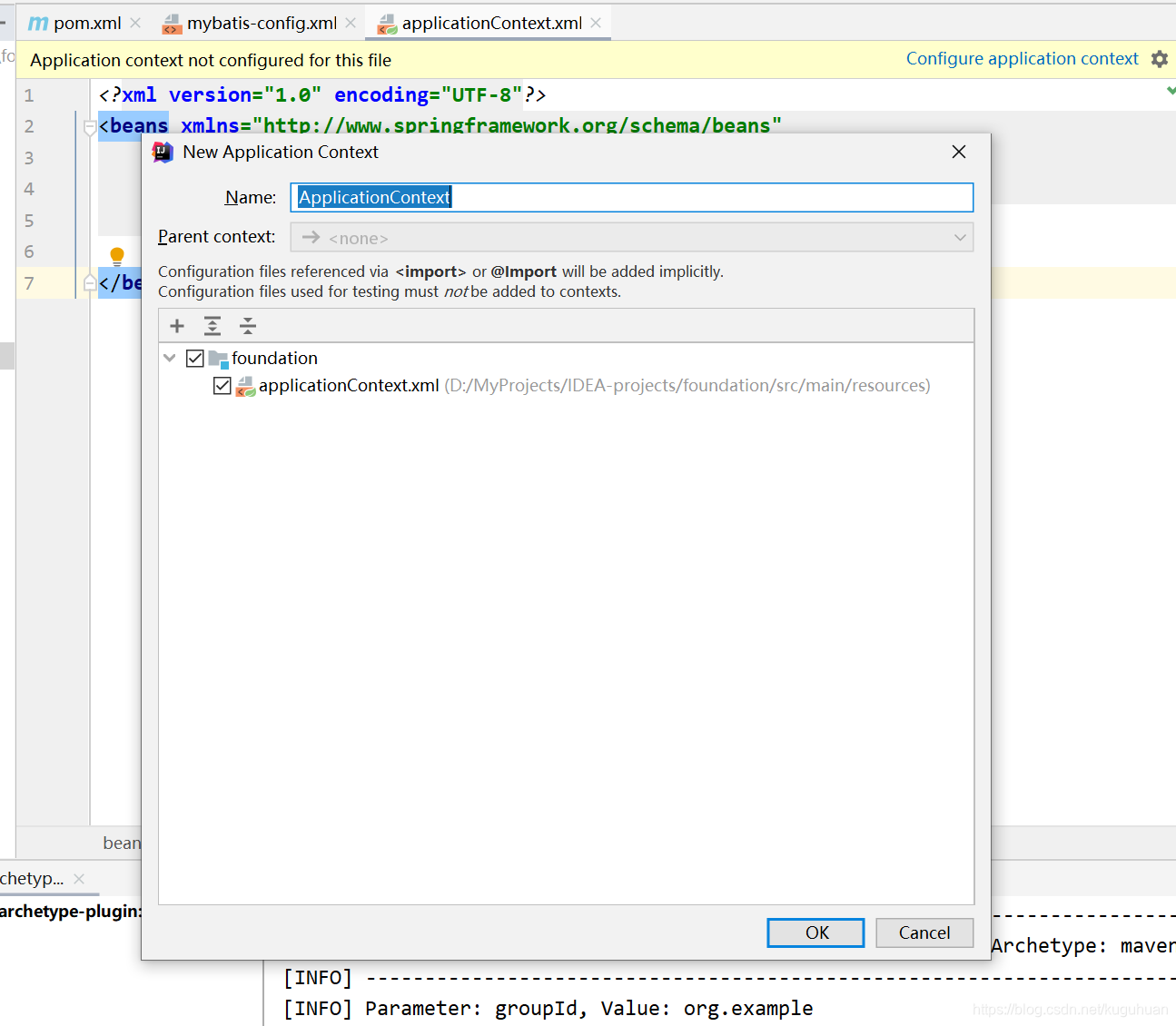Select the archetype run tab in bottom panel
This screenshot has width=1176, height=1026.
coord(33,879)
